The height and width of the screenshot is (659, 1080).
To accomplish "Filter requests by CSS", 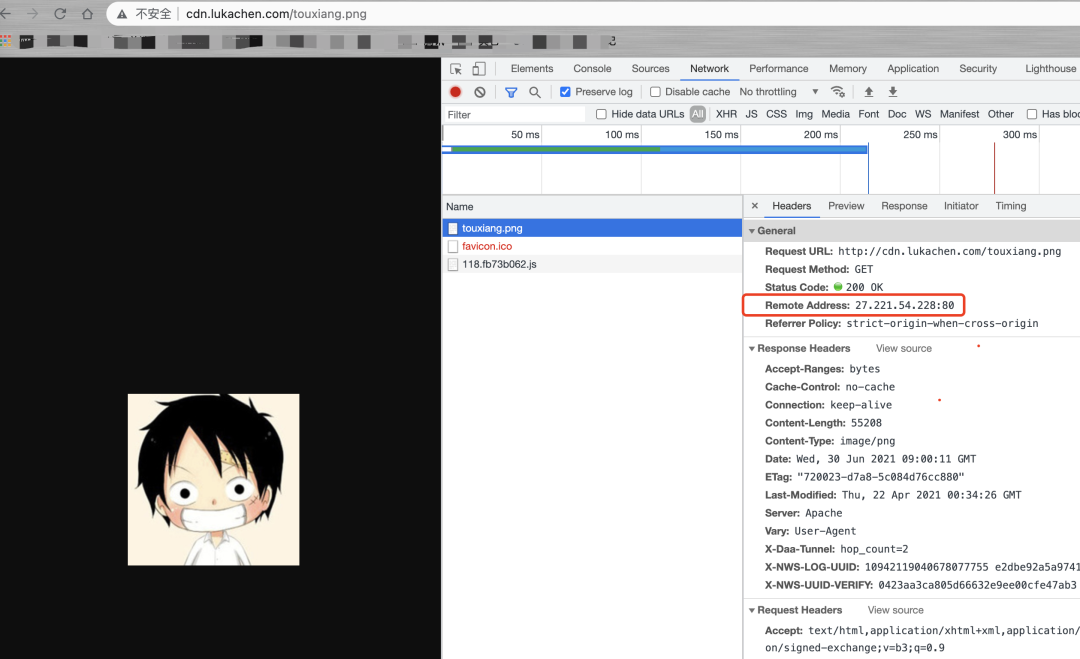I will [x=776, y=114].
